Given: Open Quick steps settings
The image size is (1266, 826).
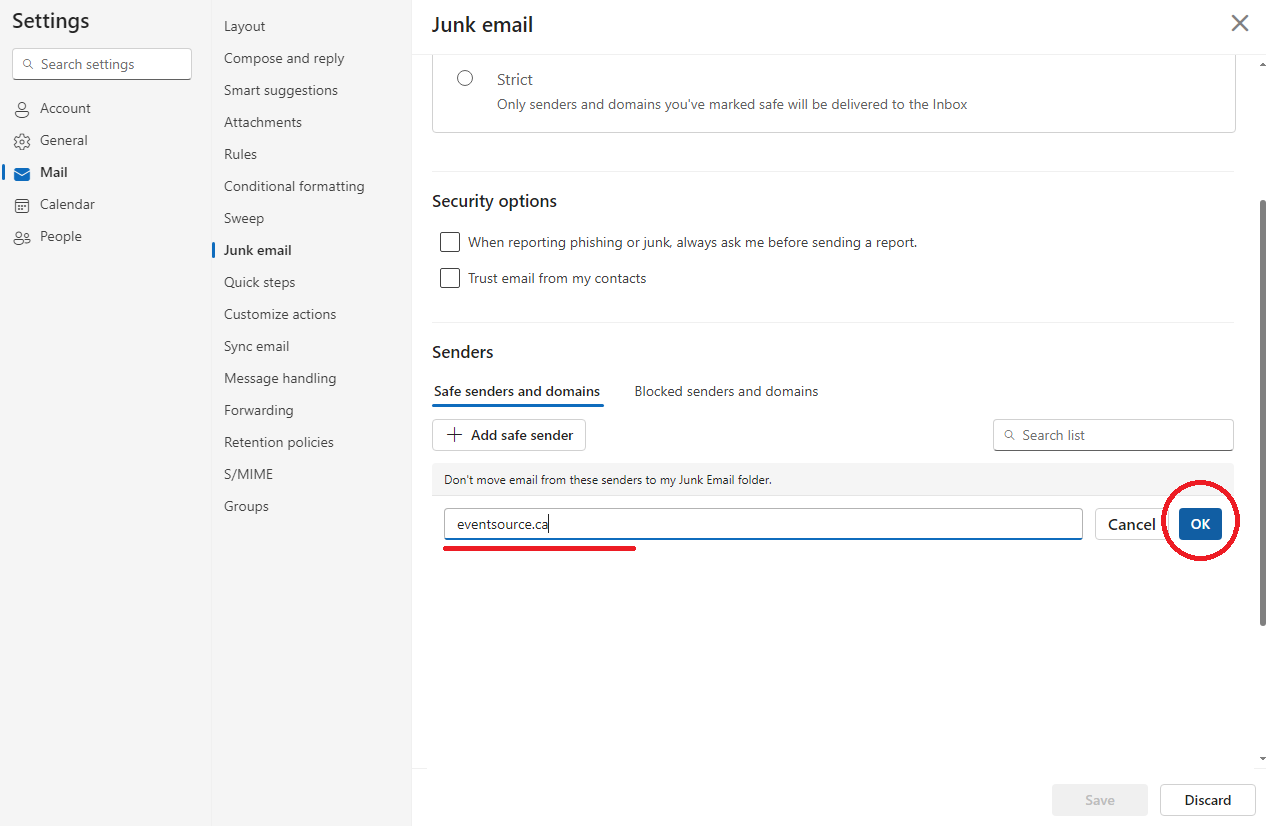Looking at the screenshot, I should [x=260, y=282].
